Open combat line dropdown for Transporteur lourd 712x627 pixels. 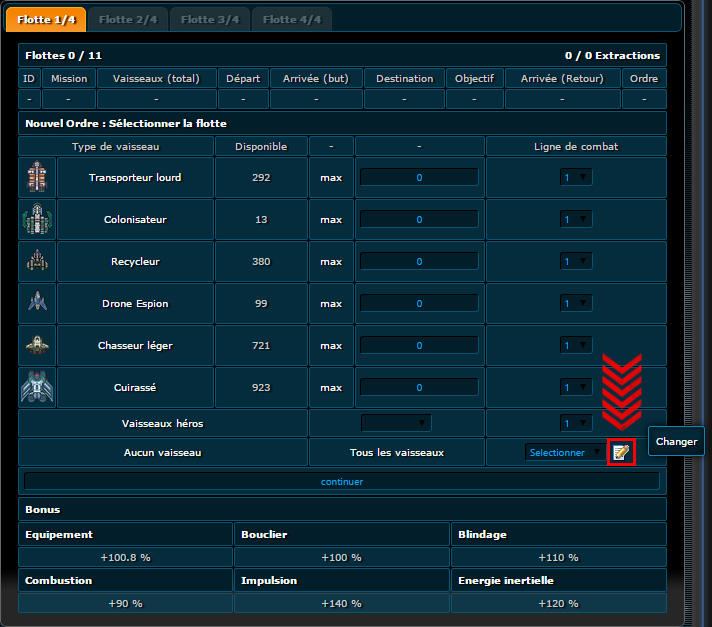576,178
